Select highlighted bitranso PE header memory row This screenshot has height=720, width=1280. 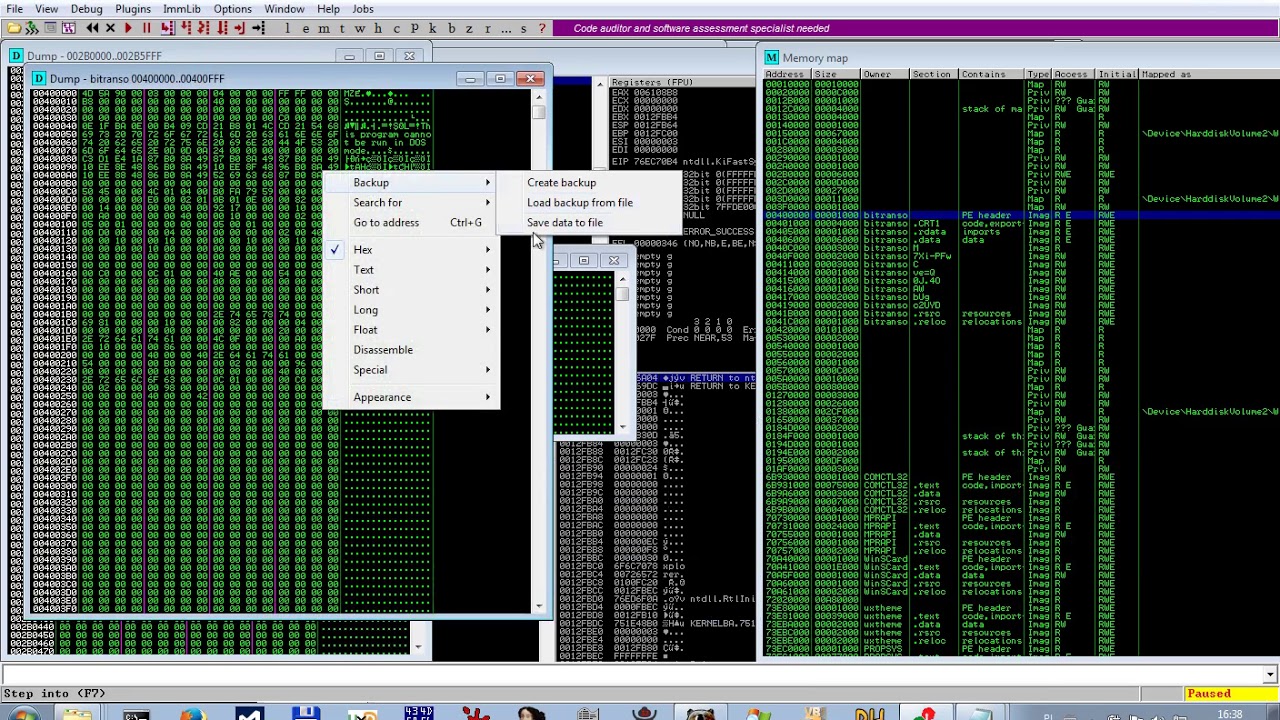click(x=1020, y=215)
